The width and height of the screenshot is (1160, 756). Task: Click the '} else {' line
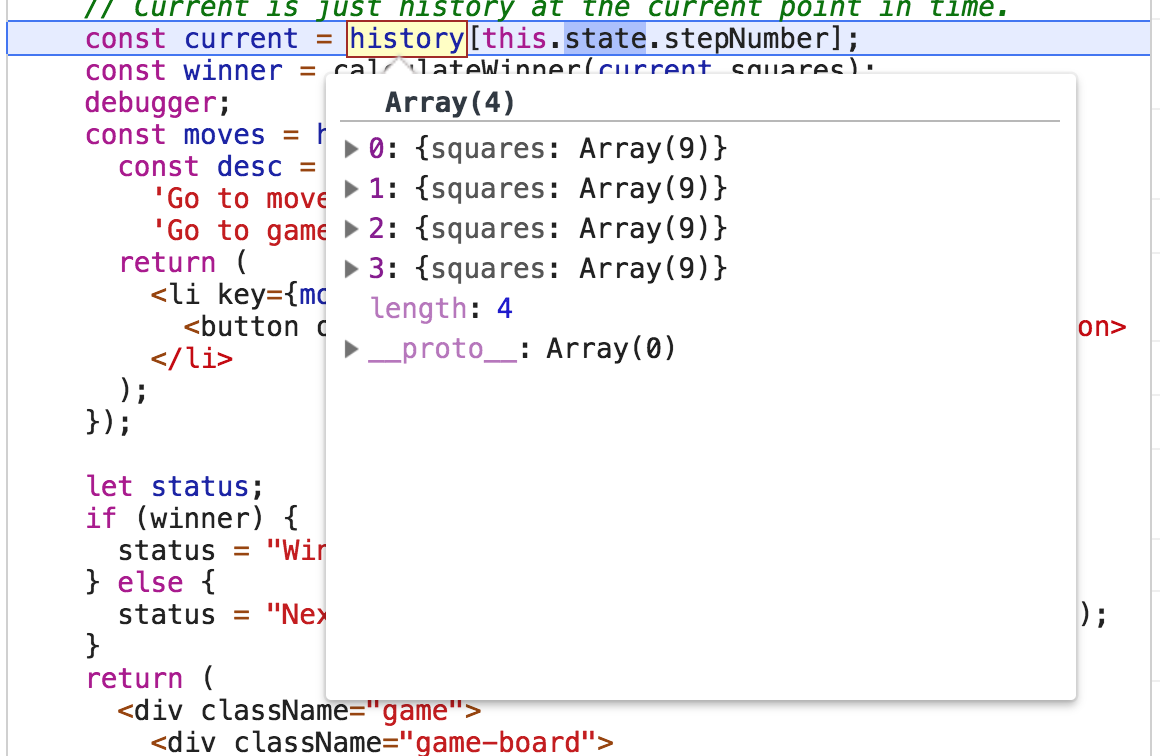(x=151, y=582)
